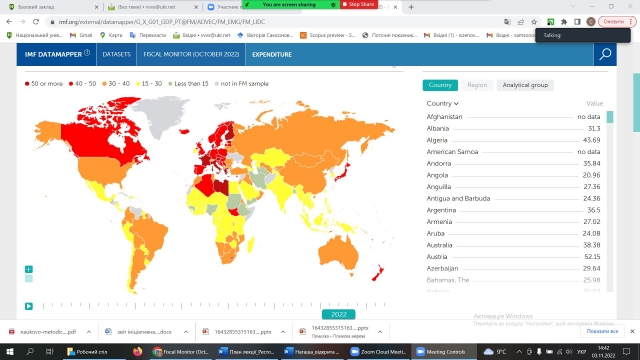Toggle the 'Less than 15' legend category
The width and height of the screenshot is (640, 360).
click(188, 84)
